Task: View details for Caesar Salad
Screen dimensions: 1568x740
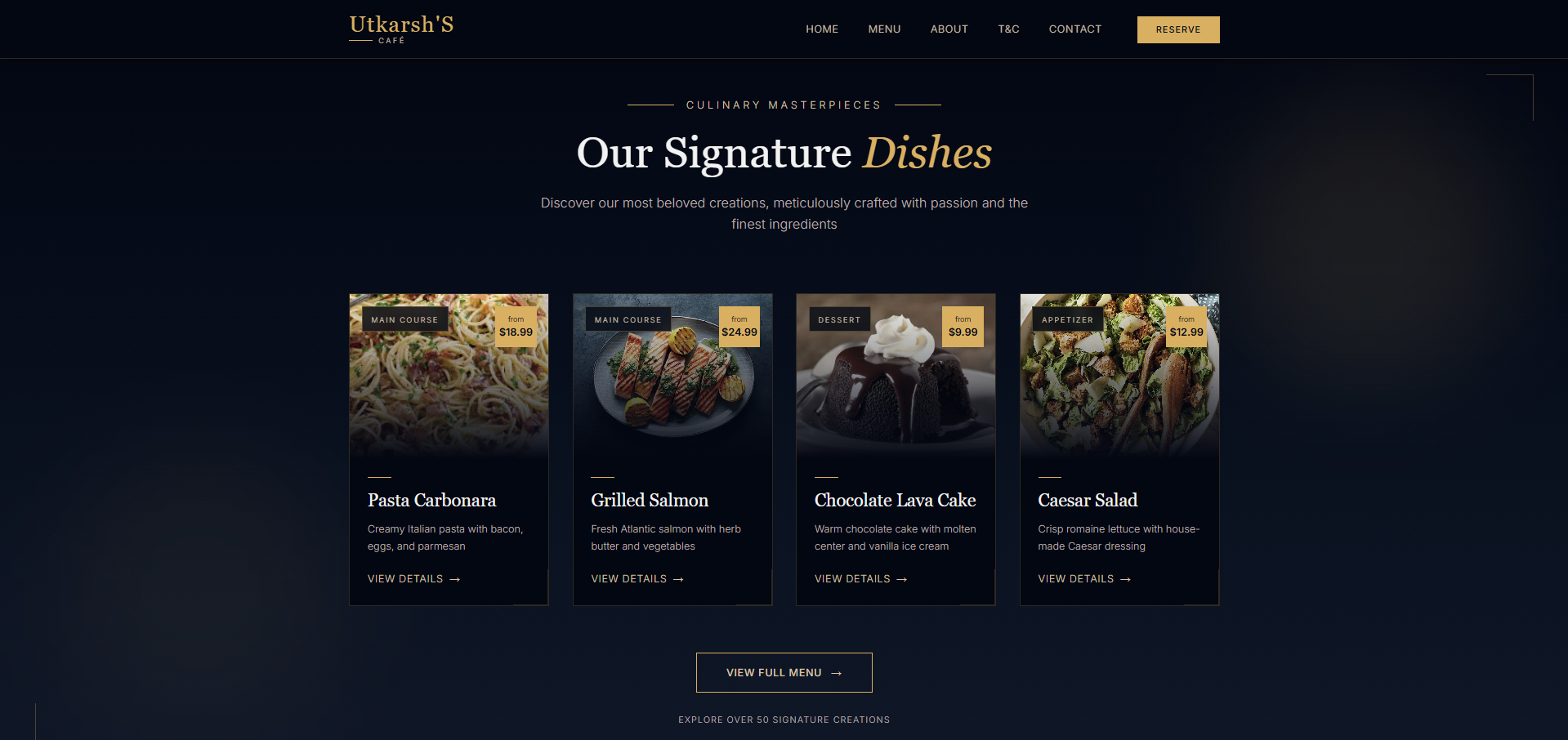Action: point(1084,579)
